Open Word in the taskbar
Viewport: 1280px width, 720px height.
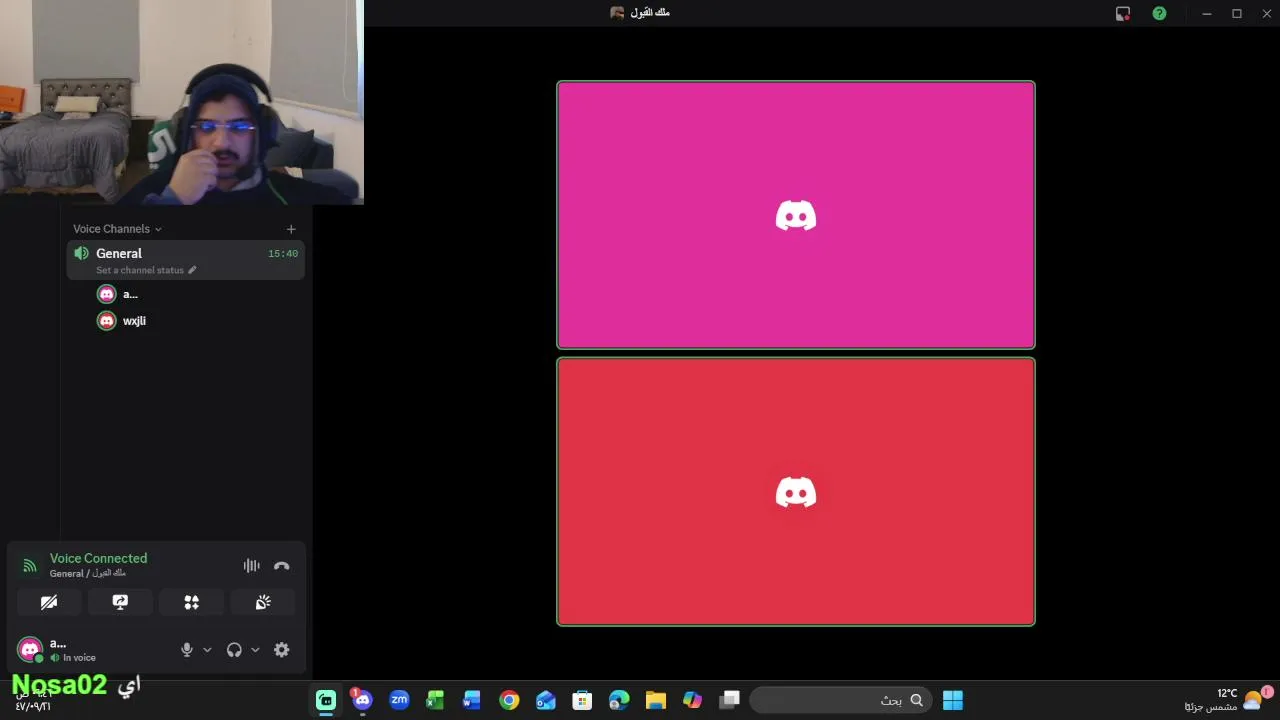[472, 700]
